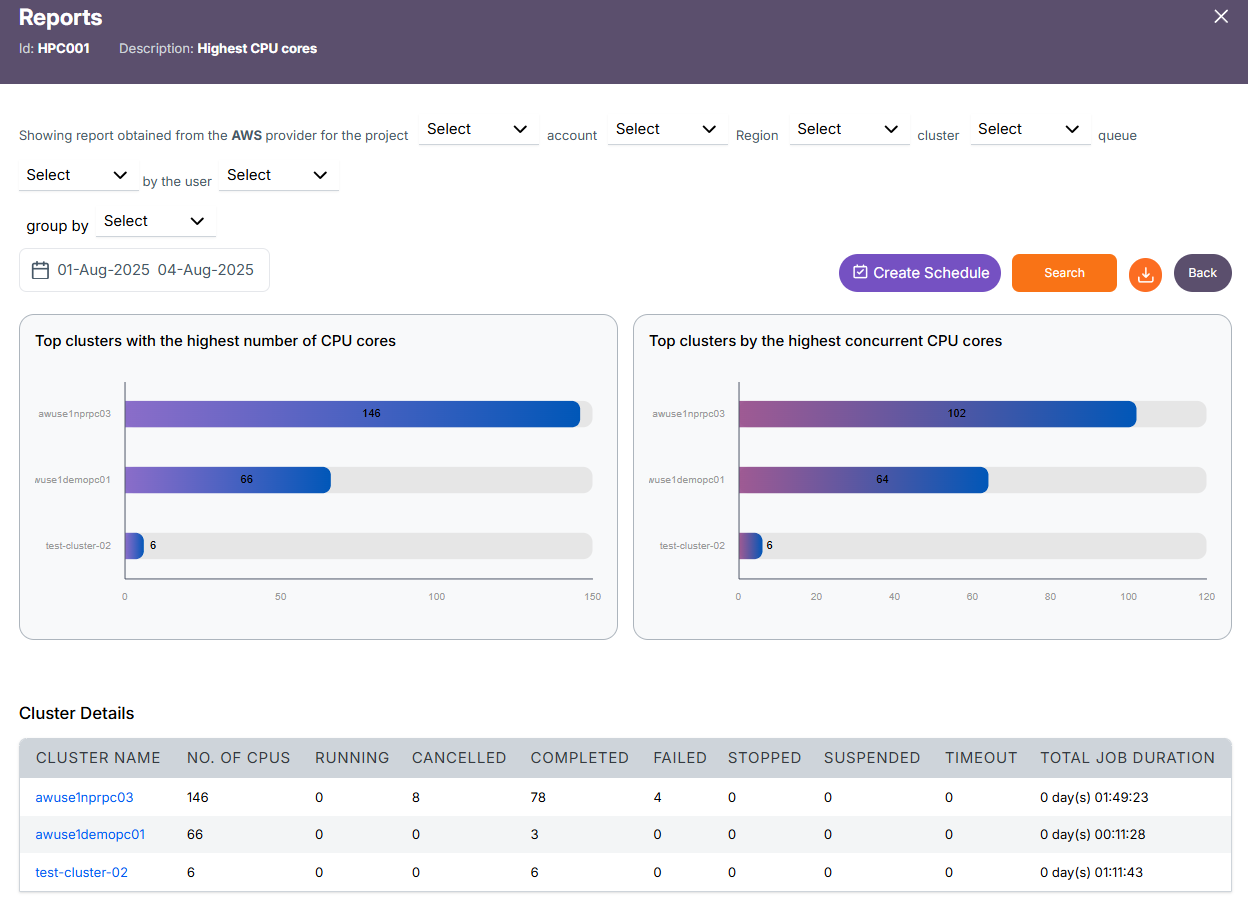Open the awuse1demopc01 cluster link in the table
Screen dimensions: 1248x903
(x=90, y=835)
